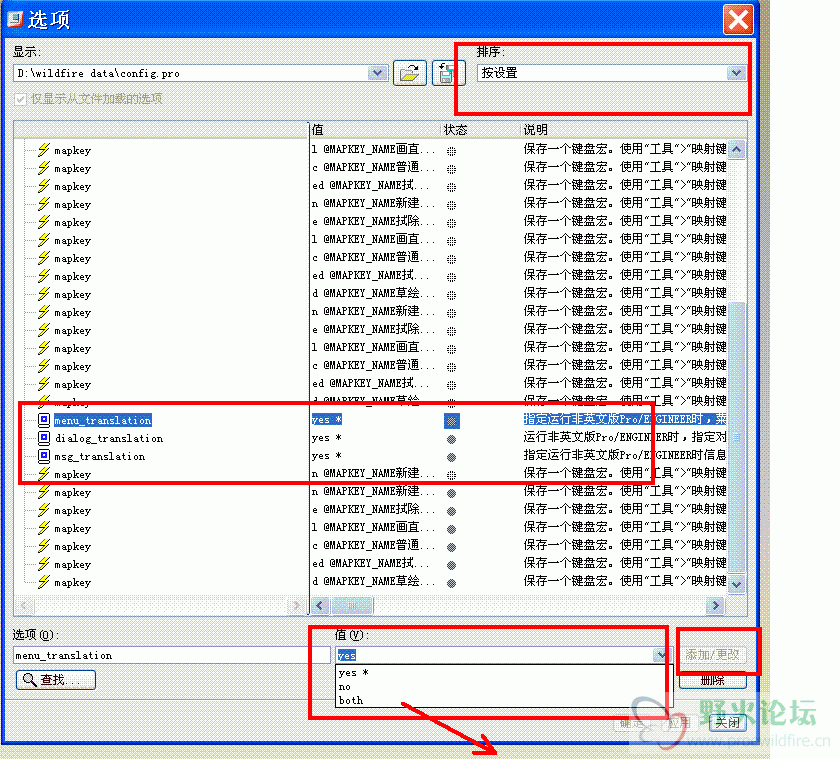Focus the 值 value input showing yes
The height and width of the screenshot is (759, 840).
[x=494, y=655]
